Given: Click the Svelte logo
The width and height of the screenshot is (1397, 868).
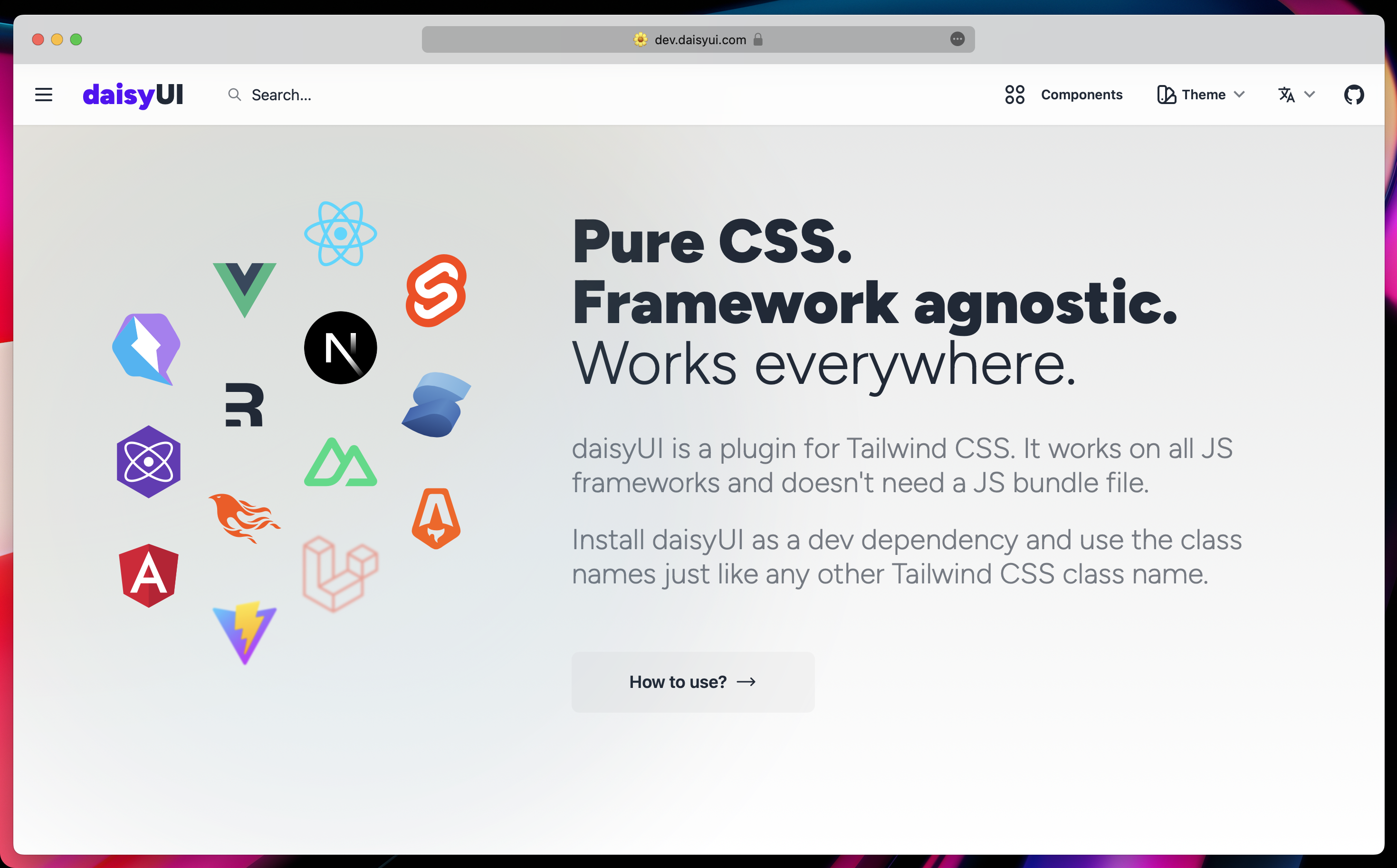Looking at the screenshot, I should pos(436,290).
